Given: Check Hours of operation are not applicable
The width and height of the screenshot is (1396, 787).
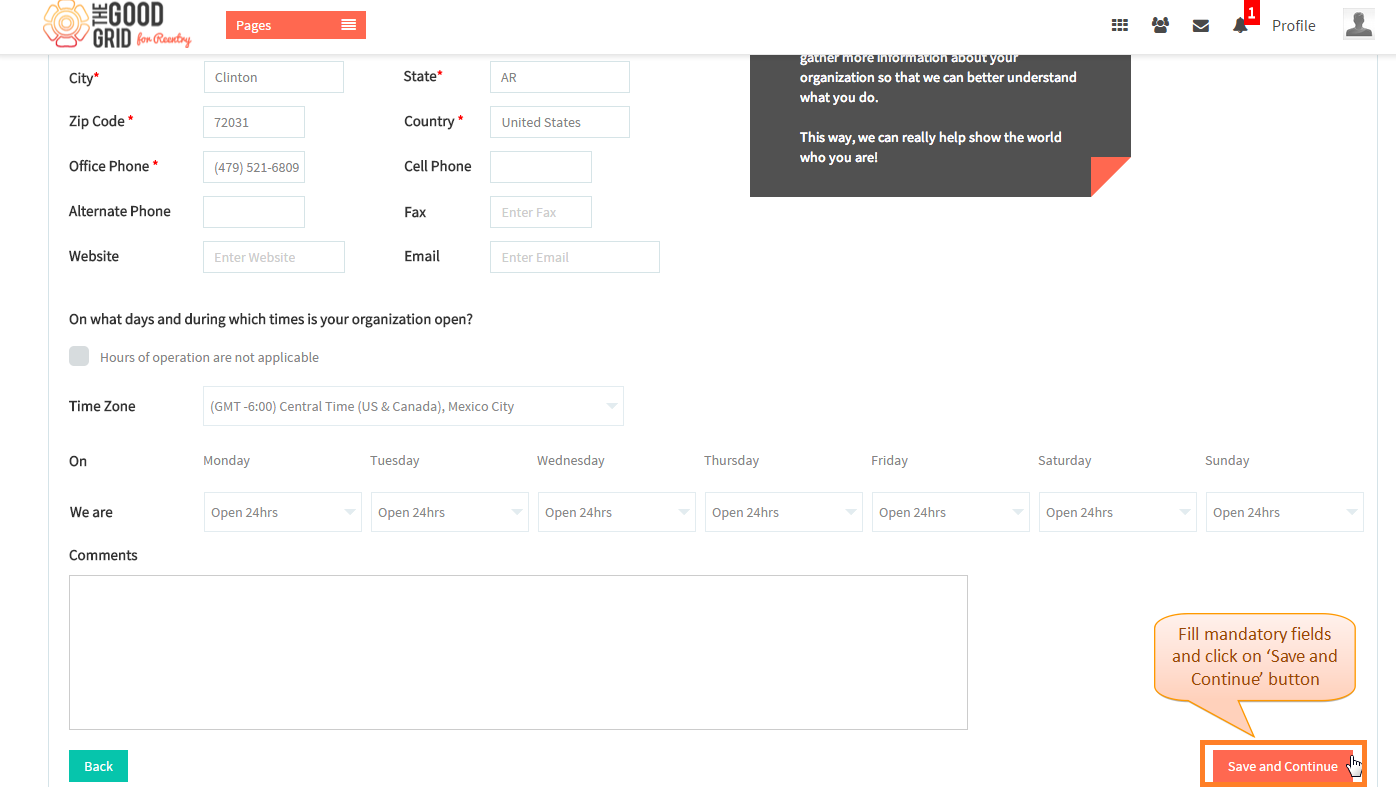Looking at the screenshot, I should 79,356.
